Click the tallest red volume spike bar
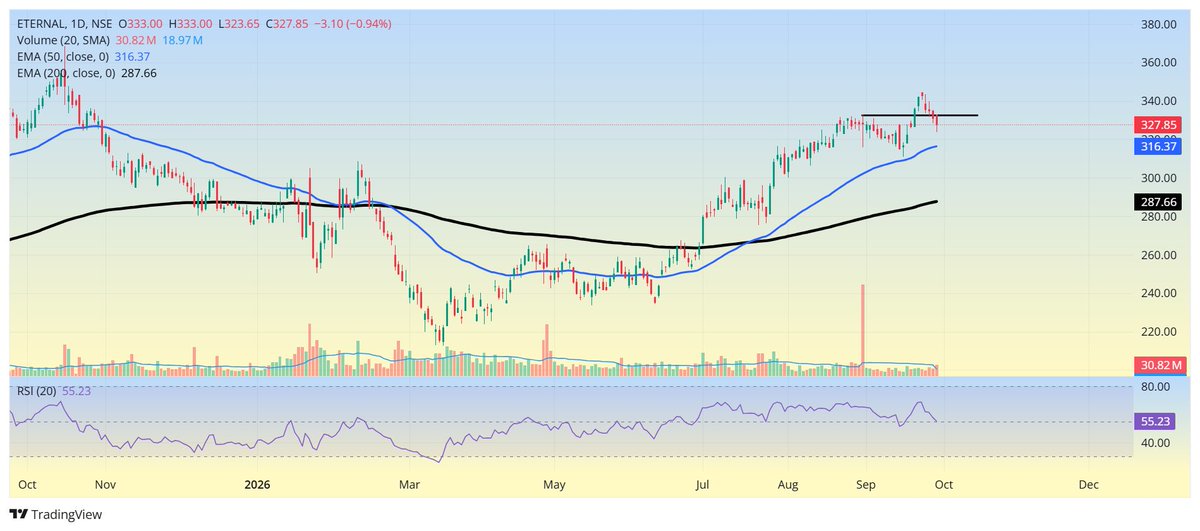The image size is (1200, 531). (x=862, y=330)
